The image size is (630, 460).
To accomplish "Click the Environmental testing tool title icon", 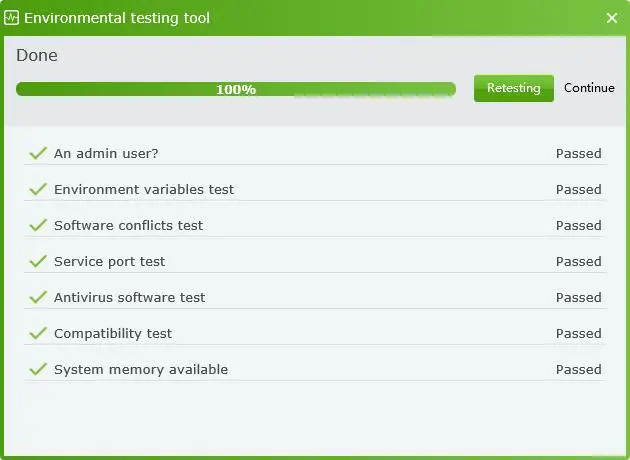I will [x=12, y=18].
